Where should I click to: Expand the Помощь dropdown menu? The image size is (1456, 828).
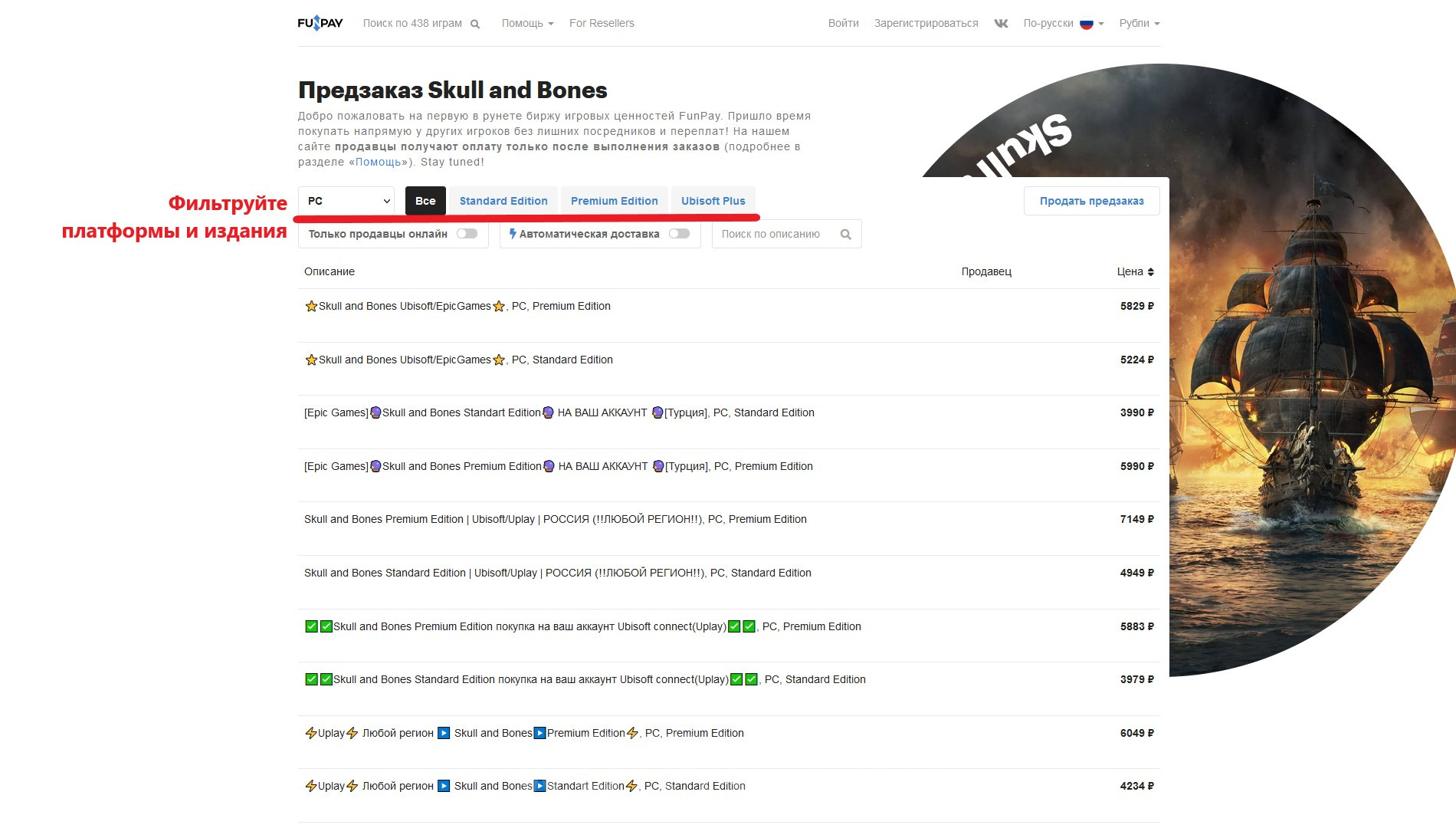click(527, 23)
